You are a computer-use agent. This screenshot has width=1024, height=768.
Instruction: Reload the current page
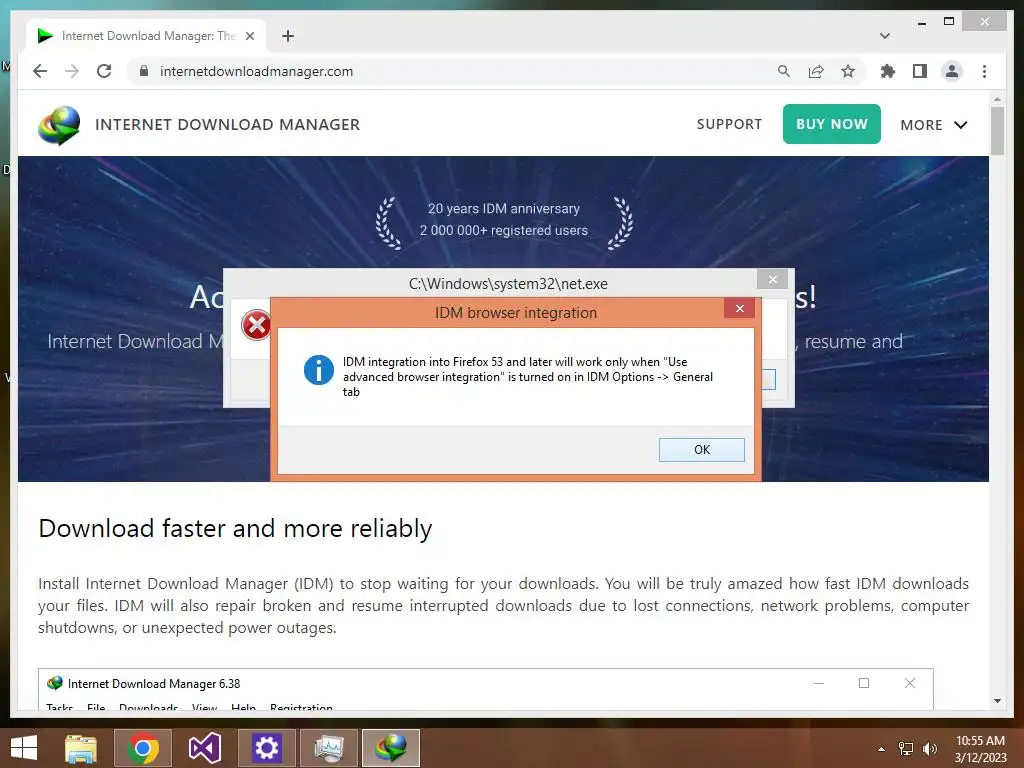(x=104, y=71)
